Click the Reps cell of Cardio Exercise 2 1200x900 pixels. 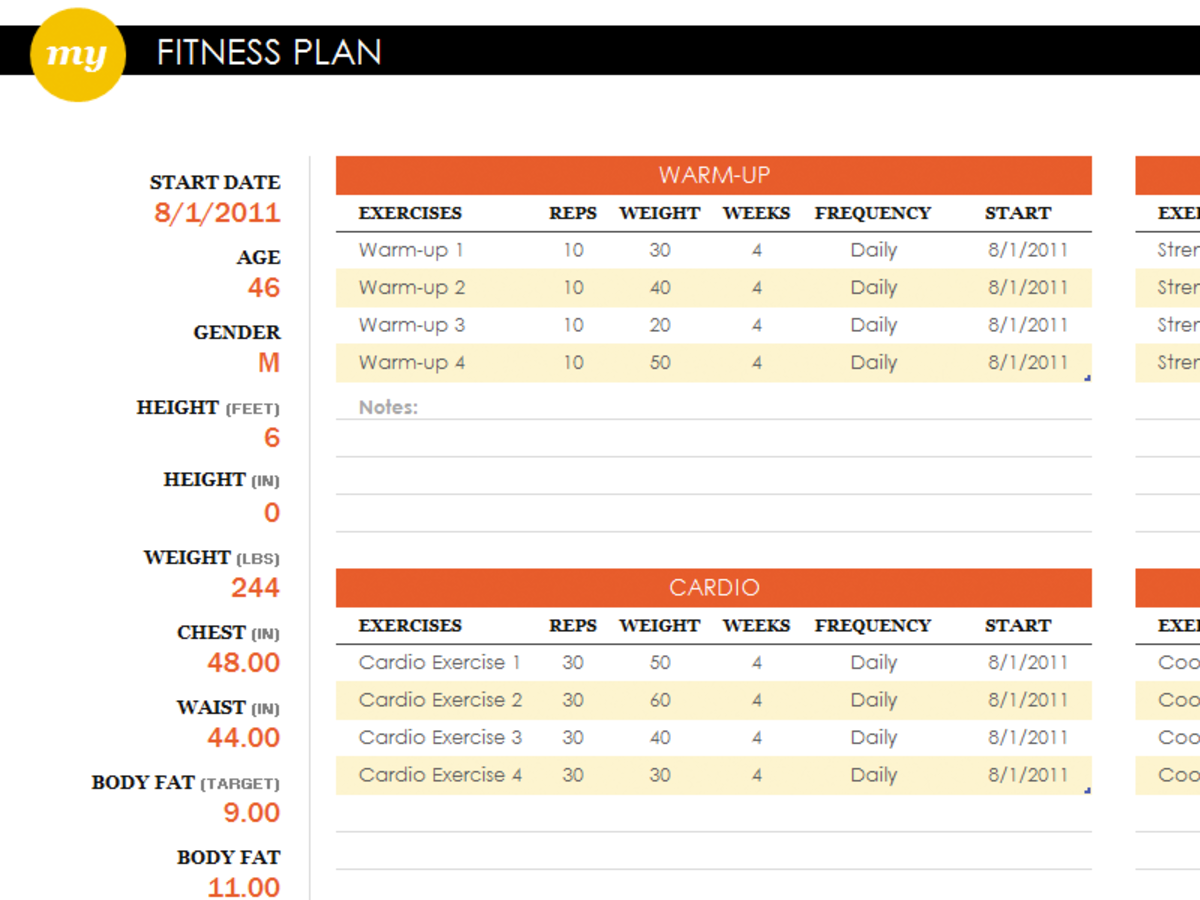573,700
